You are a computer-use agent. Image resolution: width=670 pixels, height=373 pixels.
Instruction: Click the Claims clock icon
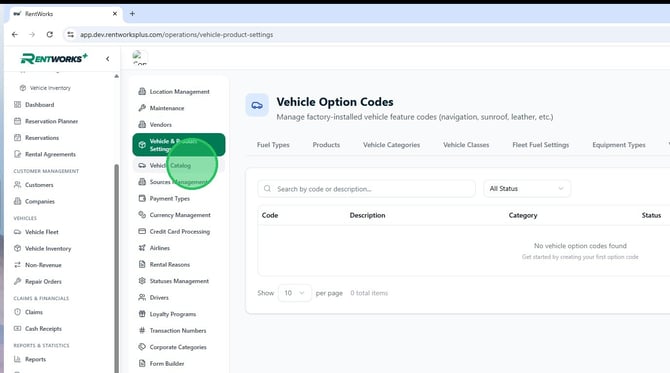point(18,312)
